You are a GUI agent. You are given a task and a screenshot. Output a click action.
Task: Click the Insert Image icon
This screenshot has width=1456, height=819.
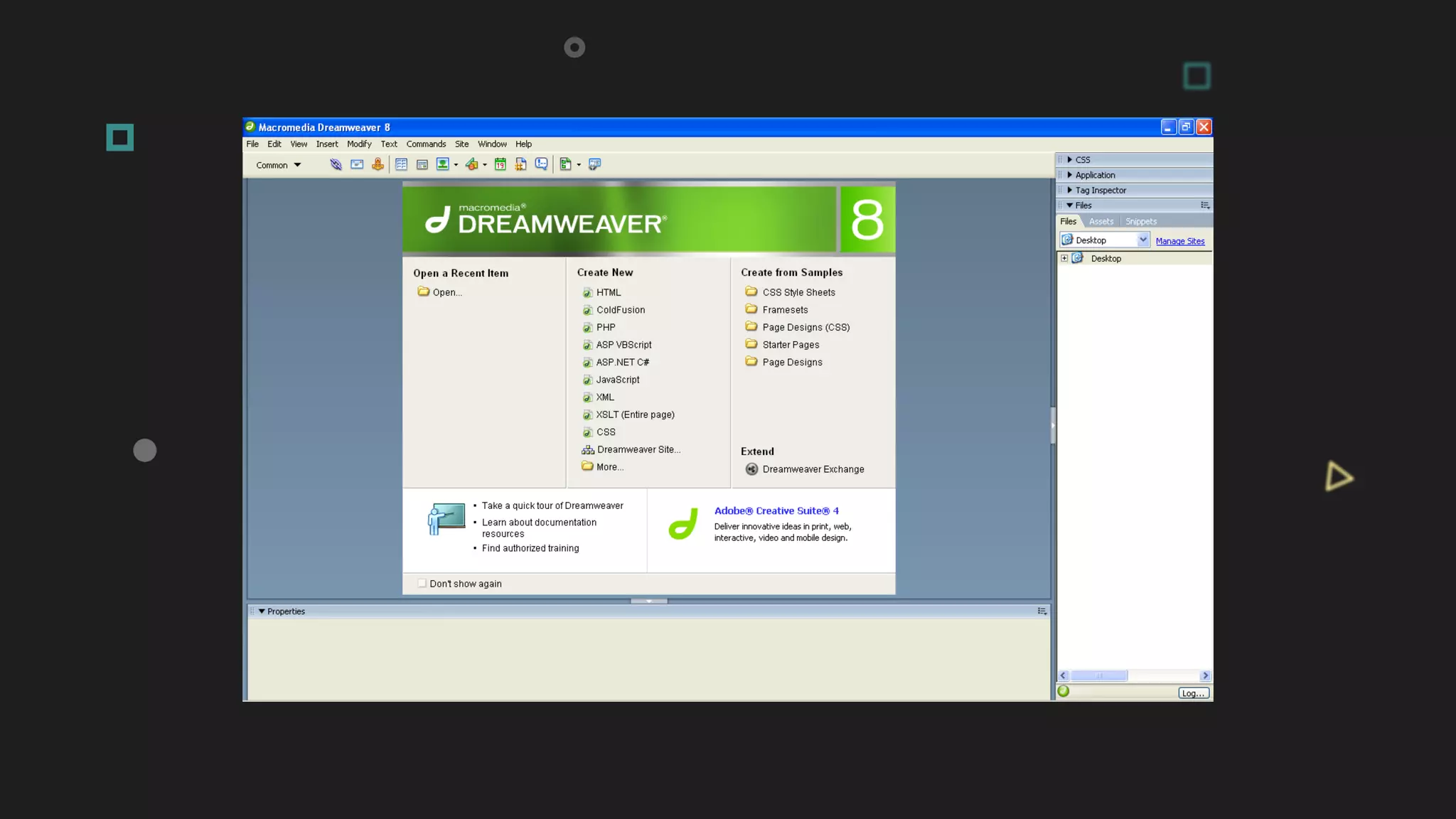(442, 164)
